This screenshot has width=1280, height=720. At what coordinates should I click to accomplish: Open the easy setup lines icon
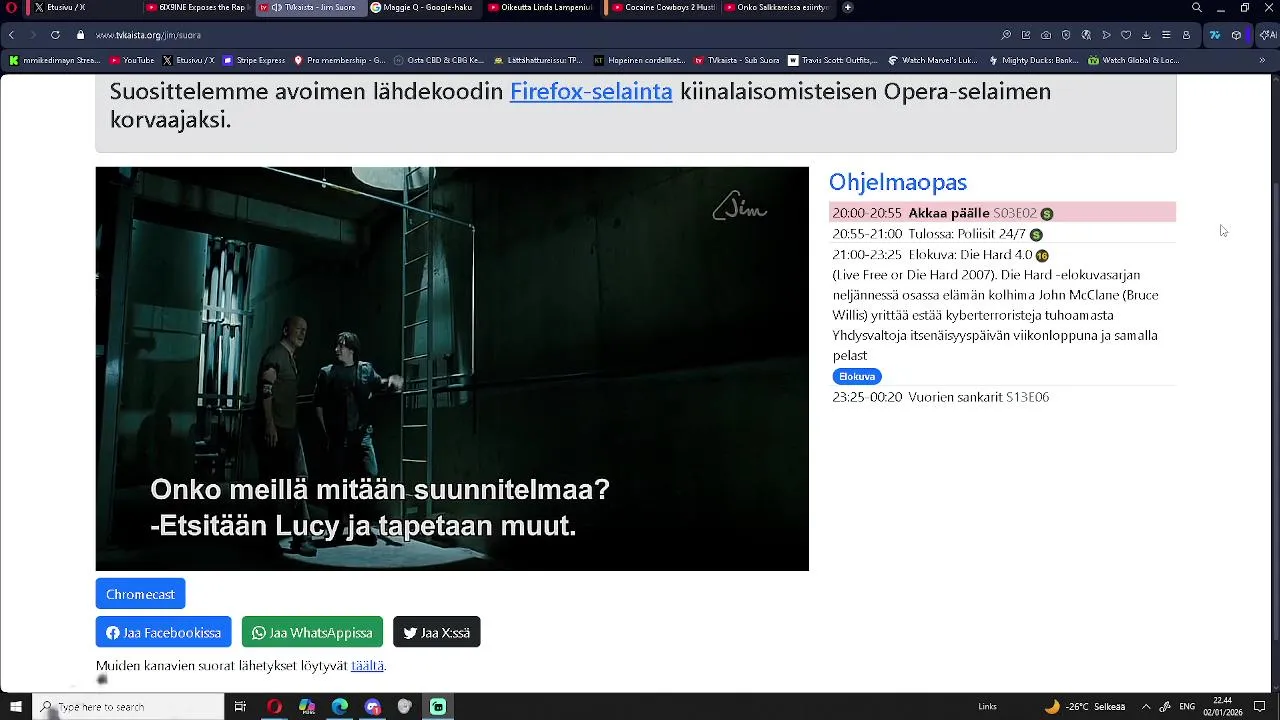pyautogui.click(x=1166, y=35)
